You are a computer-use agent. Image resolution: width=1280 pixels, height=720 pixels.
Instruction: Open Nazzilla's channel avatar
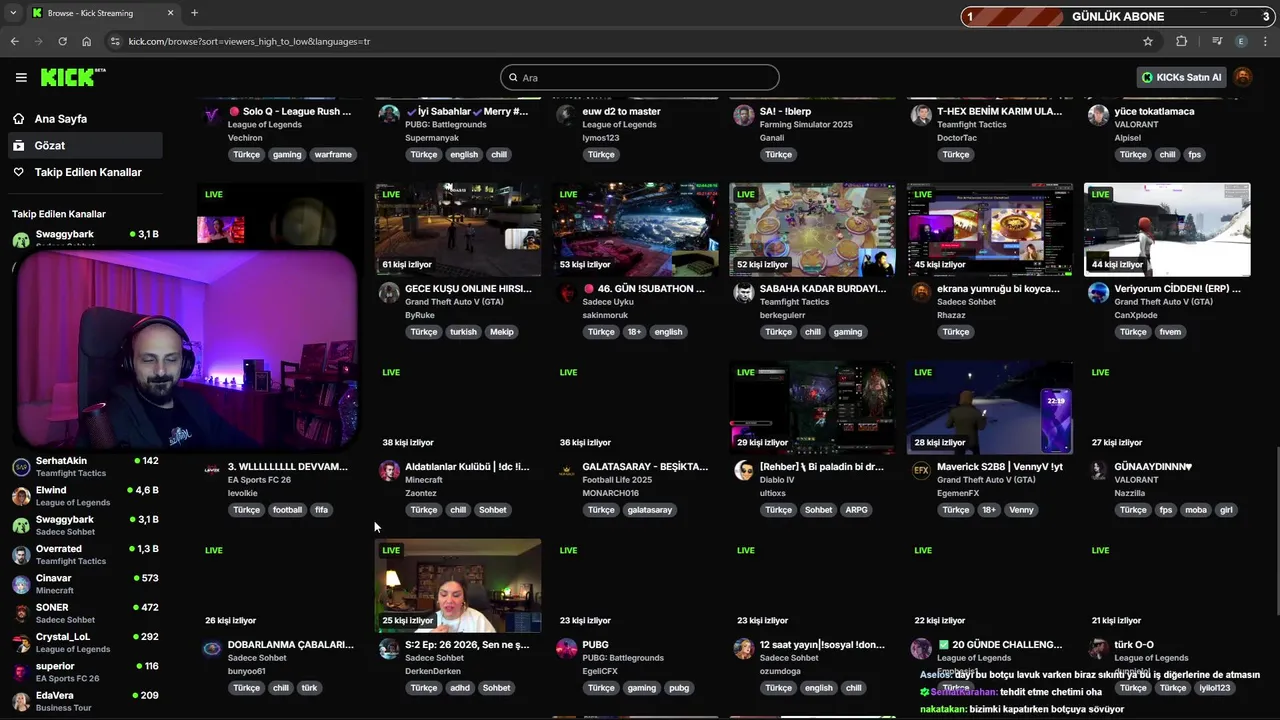(x=1098, y=470)
